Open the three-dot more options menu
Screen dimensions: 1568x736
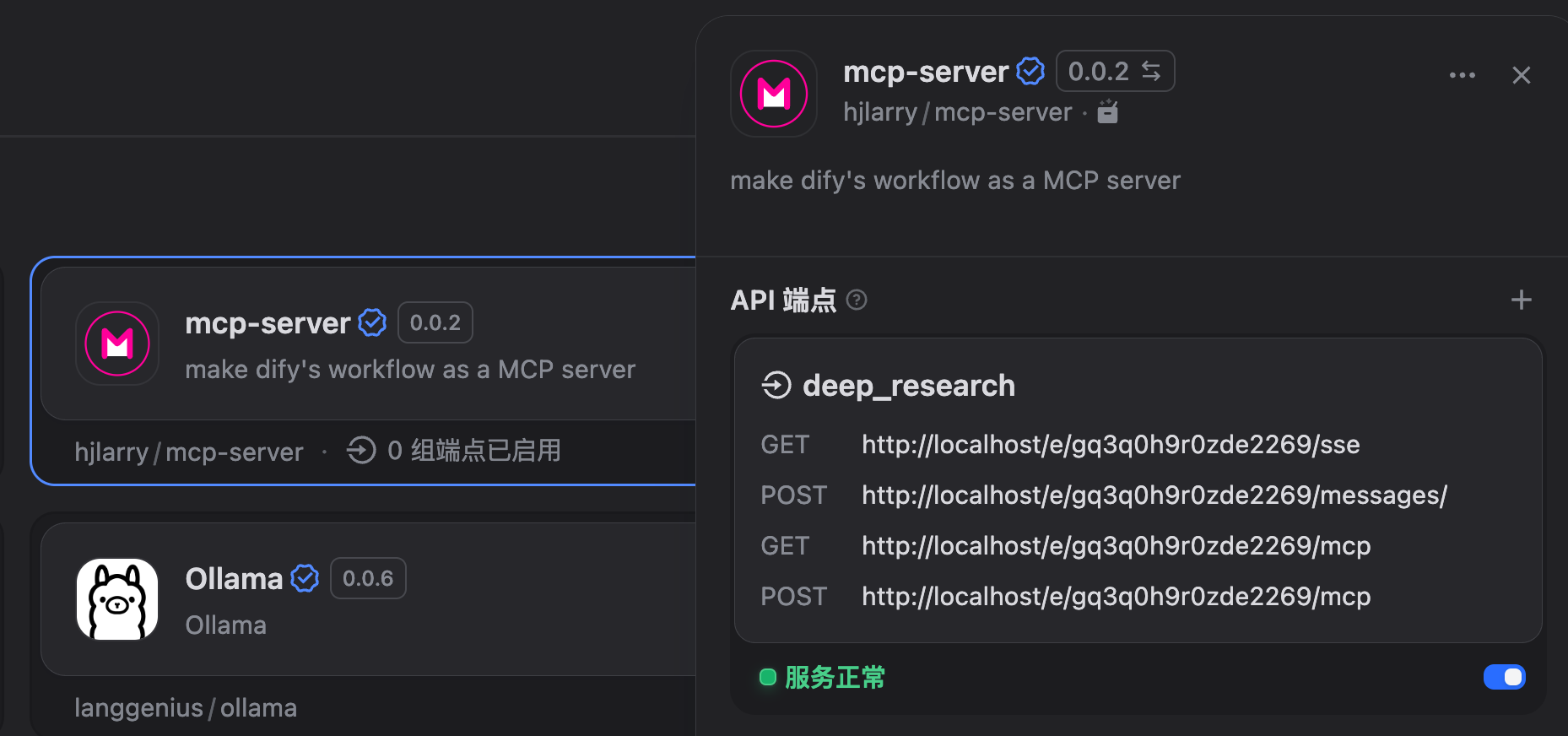[1462, 75]
